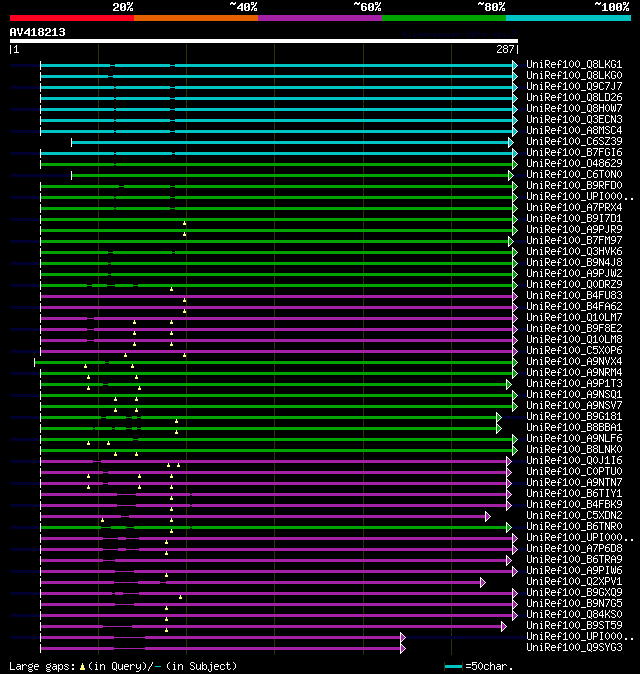Click the UniRef100_Q10LM8 label

[574, 340]
